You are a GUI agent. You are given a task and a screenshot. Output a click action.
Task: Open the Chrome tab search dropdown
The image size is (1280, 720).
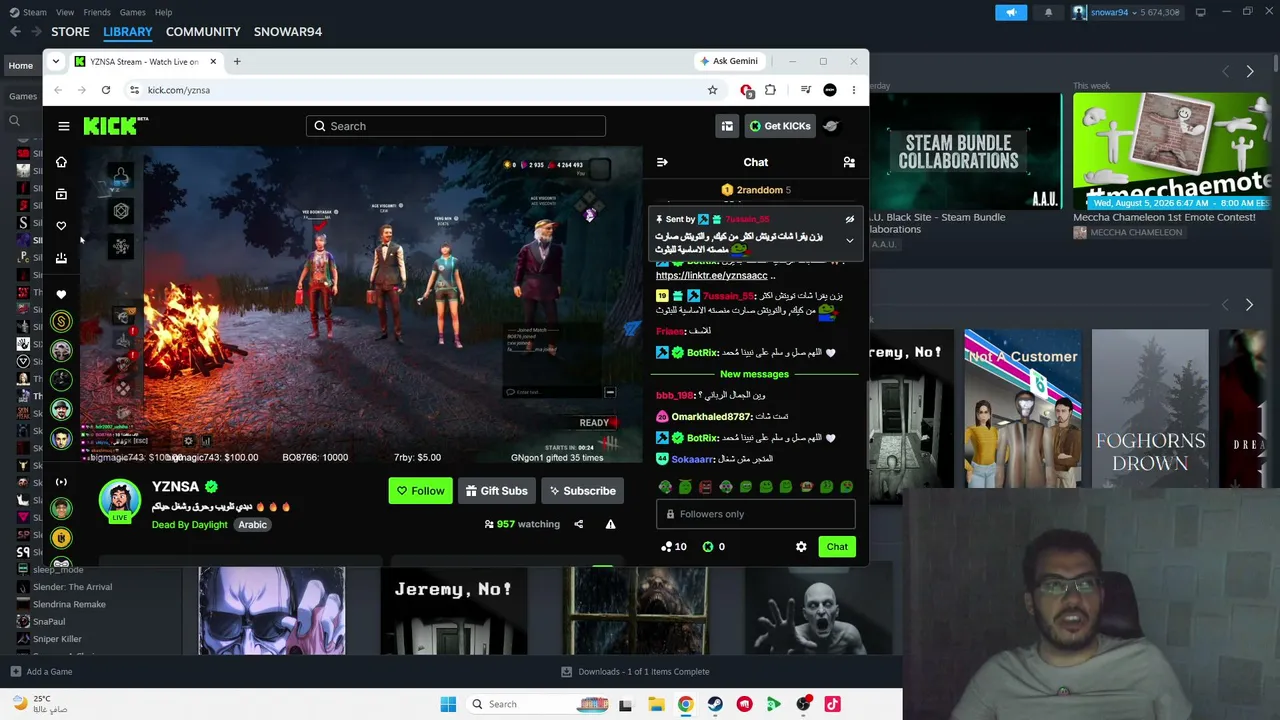point(56,62)
